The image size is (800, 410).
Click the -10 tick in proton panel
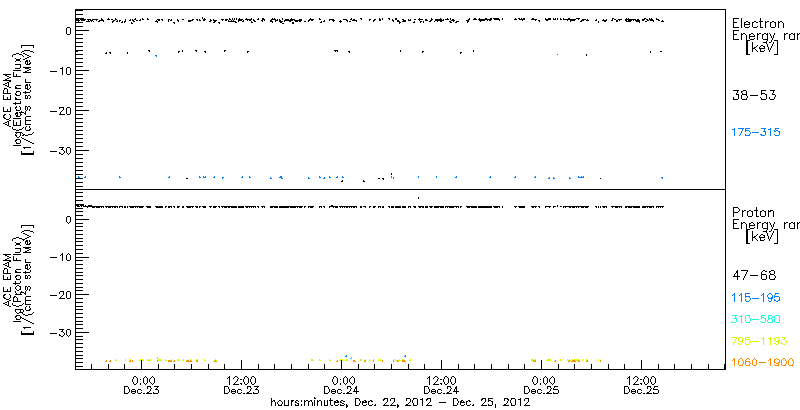point(60,258)
